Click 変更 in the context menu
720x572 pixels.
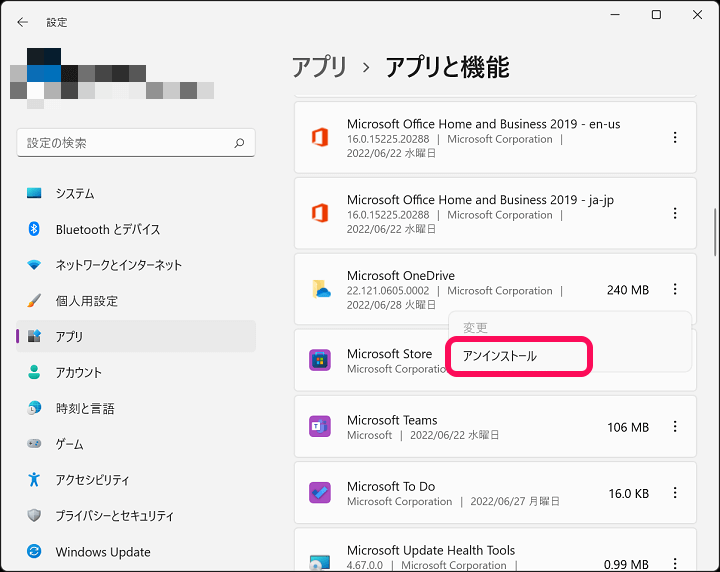[x=476, y=327]
